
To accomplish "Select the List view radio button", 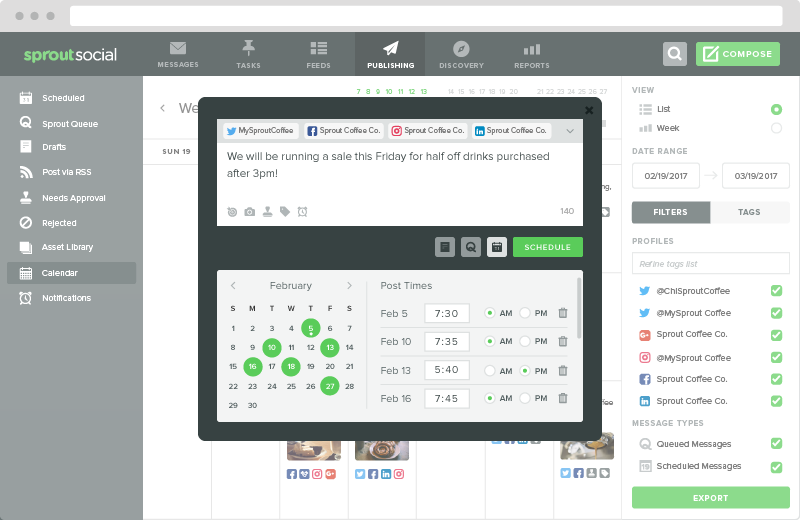I will (x=776, y=109).
